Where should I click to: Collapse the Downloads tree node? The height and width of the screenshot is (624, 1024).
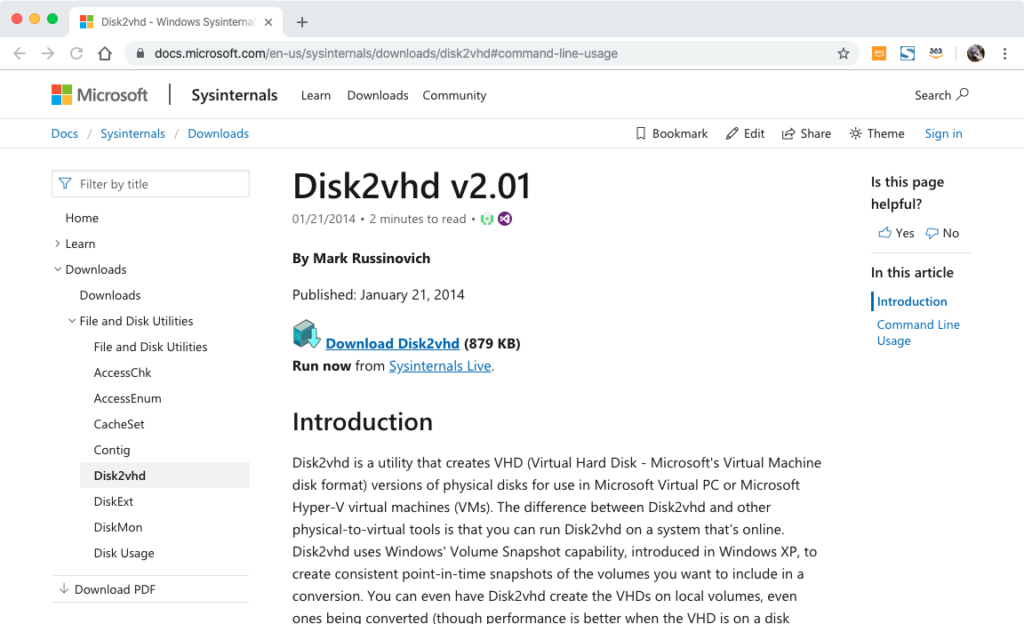click(x=58, y=270)
